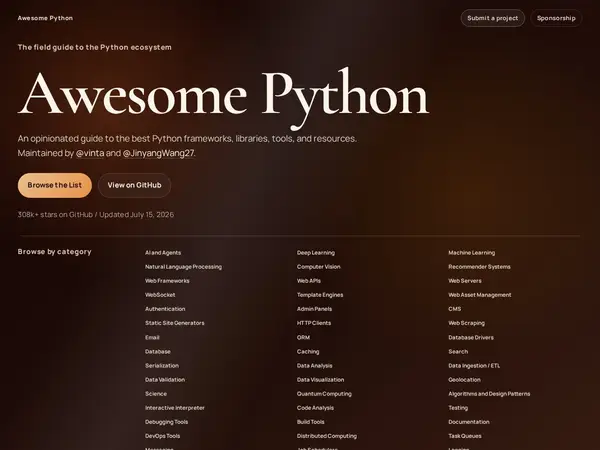Click the Browse by category heading
The height and width of the screenshot is (450, 600).
coord(55,252)
